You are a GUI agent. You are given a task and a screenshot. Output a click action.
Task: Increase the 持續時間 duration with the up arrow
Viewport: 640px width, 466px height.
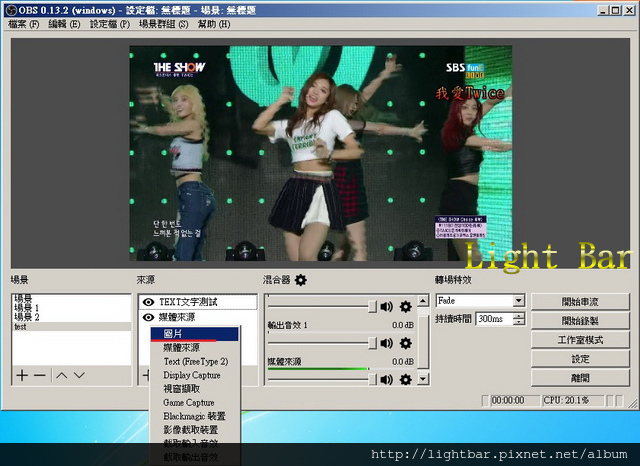[x=519, y=315]
